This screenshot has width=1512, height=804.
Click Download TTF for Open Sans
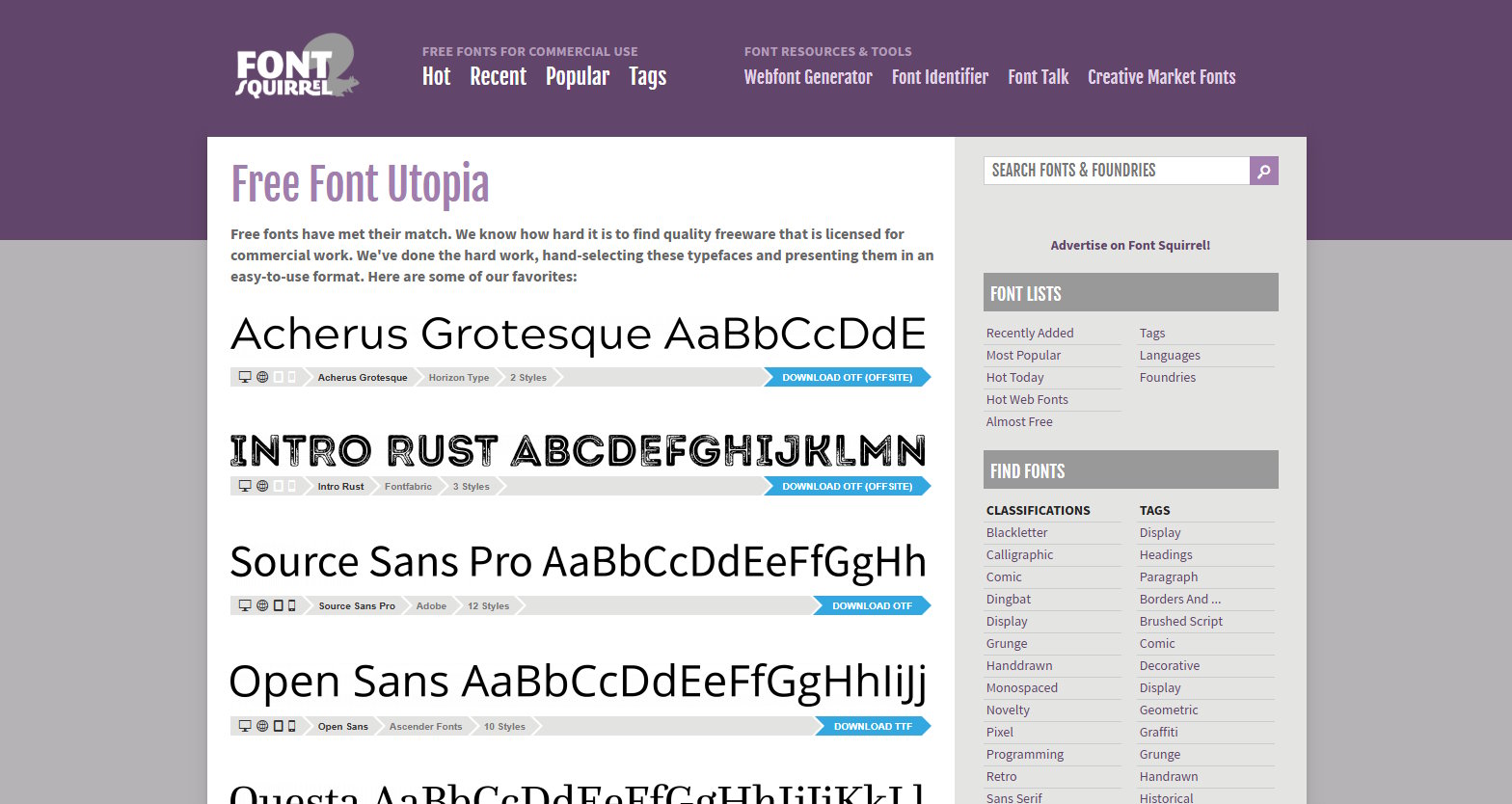tap(873, 726)
